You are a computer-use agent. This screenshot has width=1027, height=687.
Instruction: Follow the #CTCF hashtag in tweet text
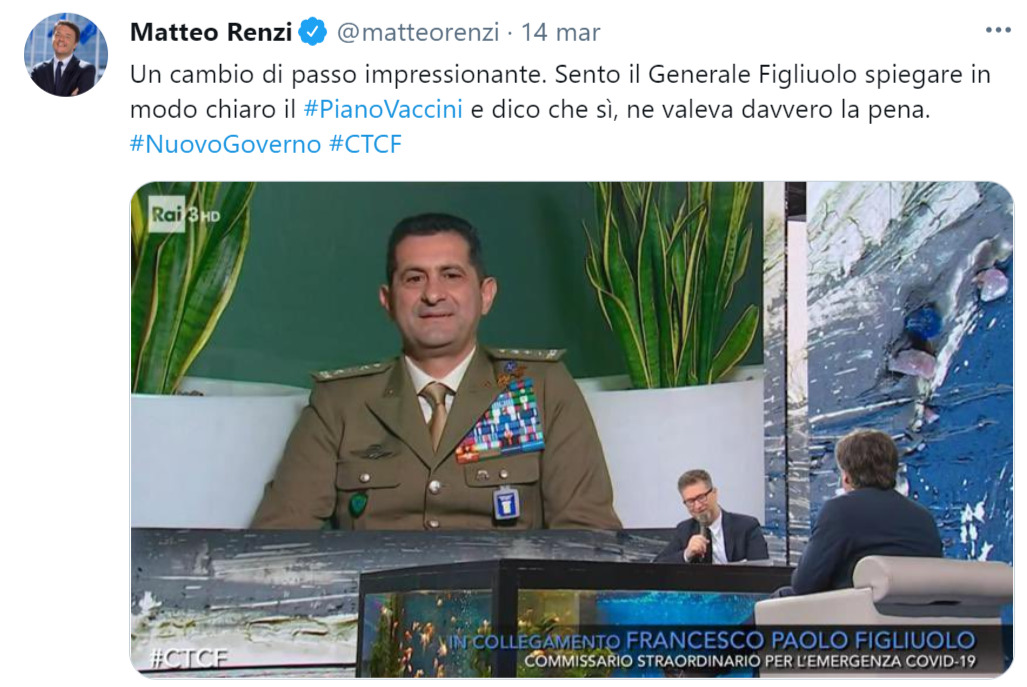[365, 144]
